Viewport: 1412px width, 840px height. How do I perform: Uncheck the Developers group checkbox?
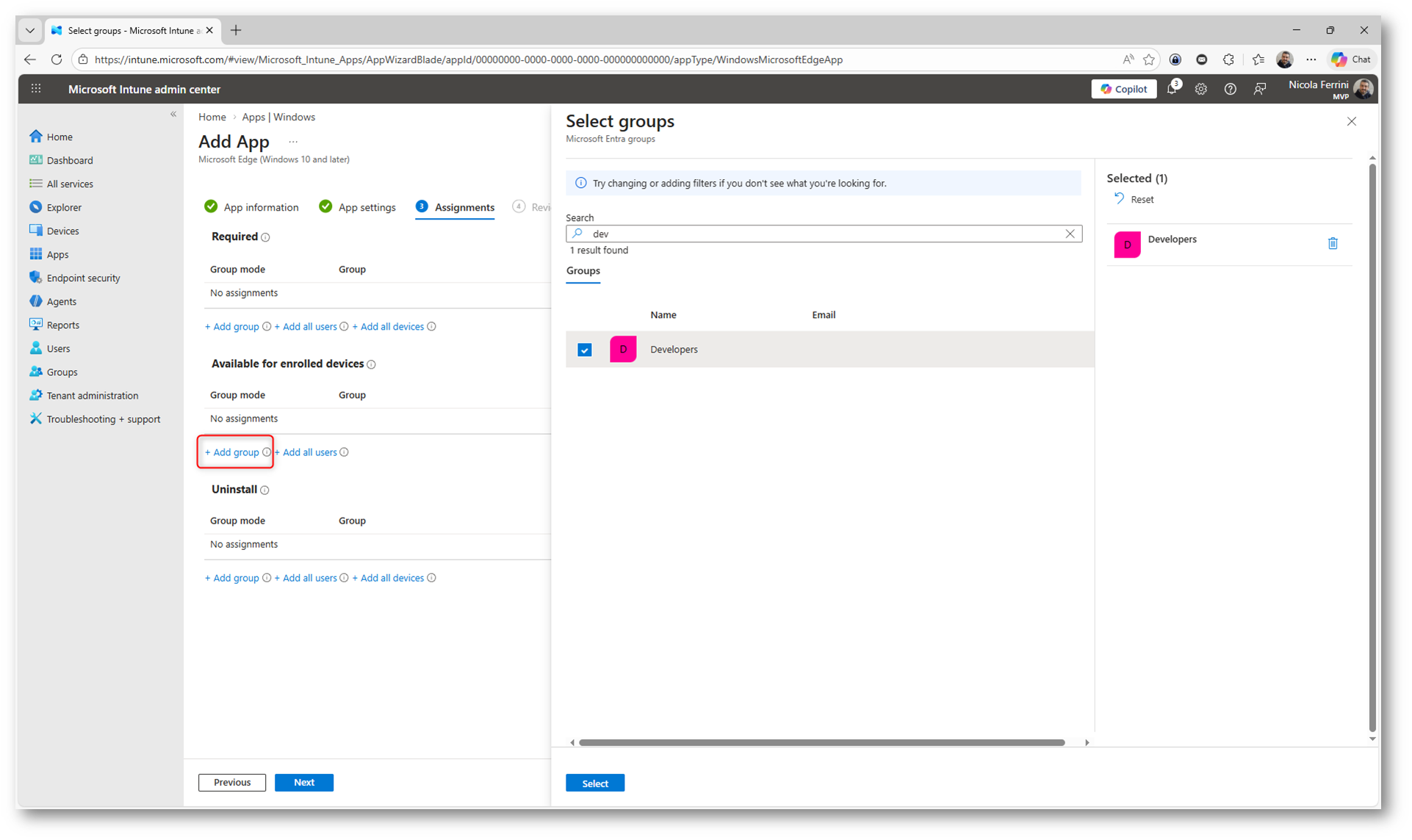[585, 350]
